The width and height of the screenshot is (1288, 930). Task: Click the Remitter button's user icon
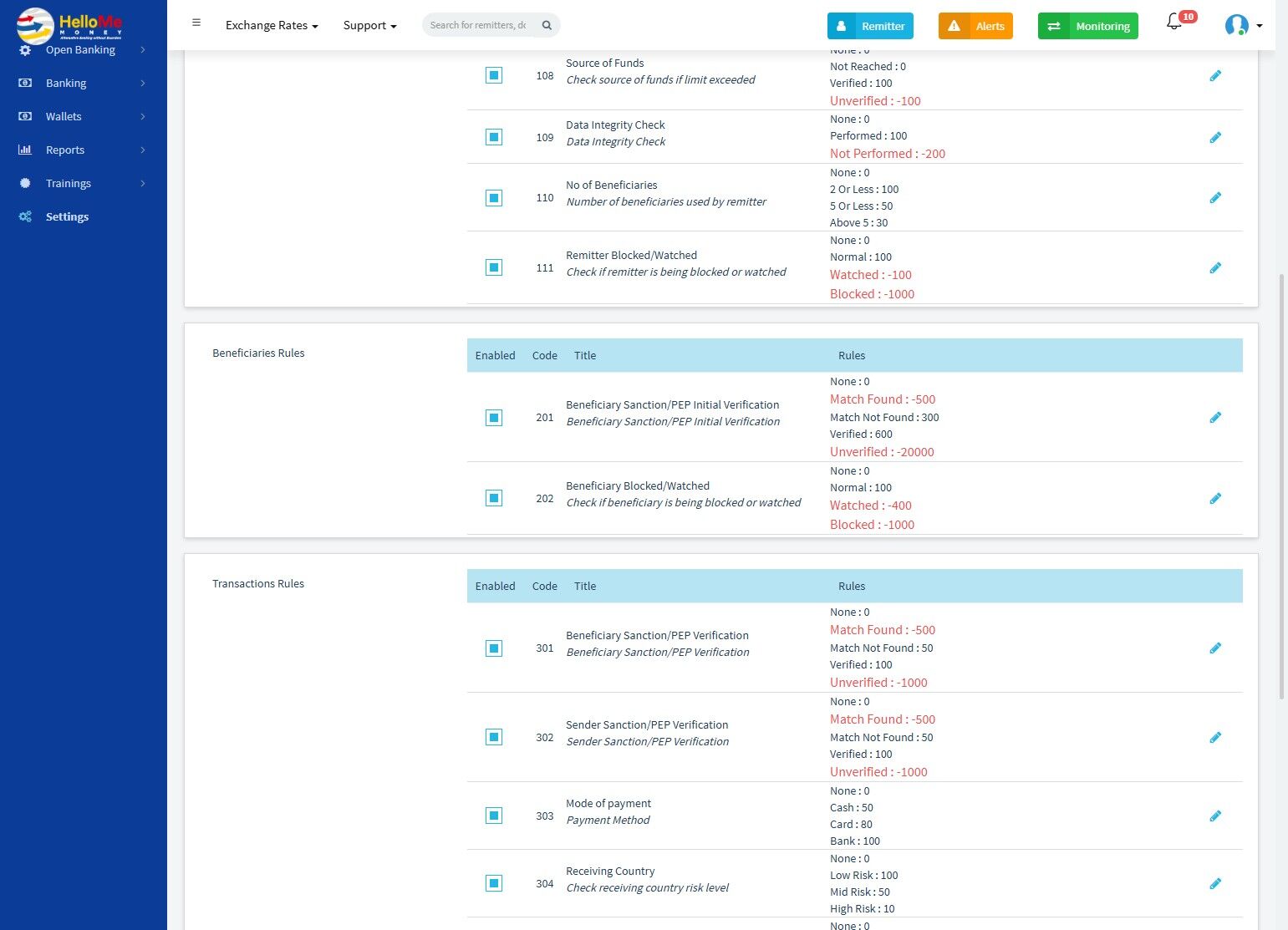pyautogui.click(x=841, y=26)
